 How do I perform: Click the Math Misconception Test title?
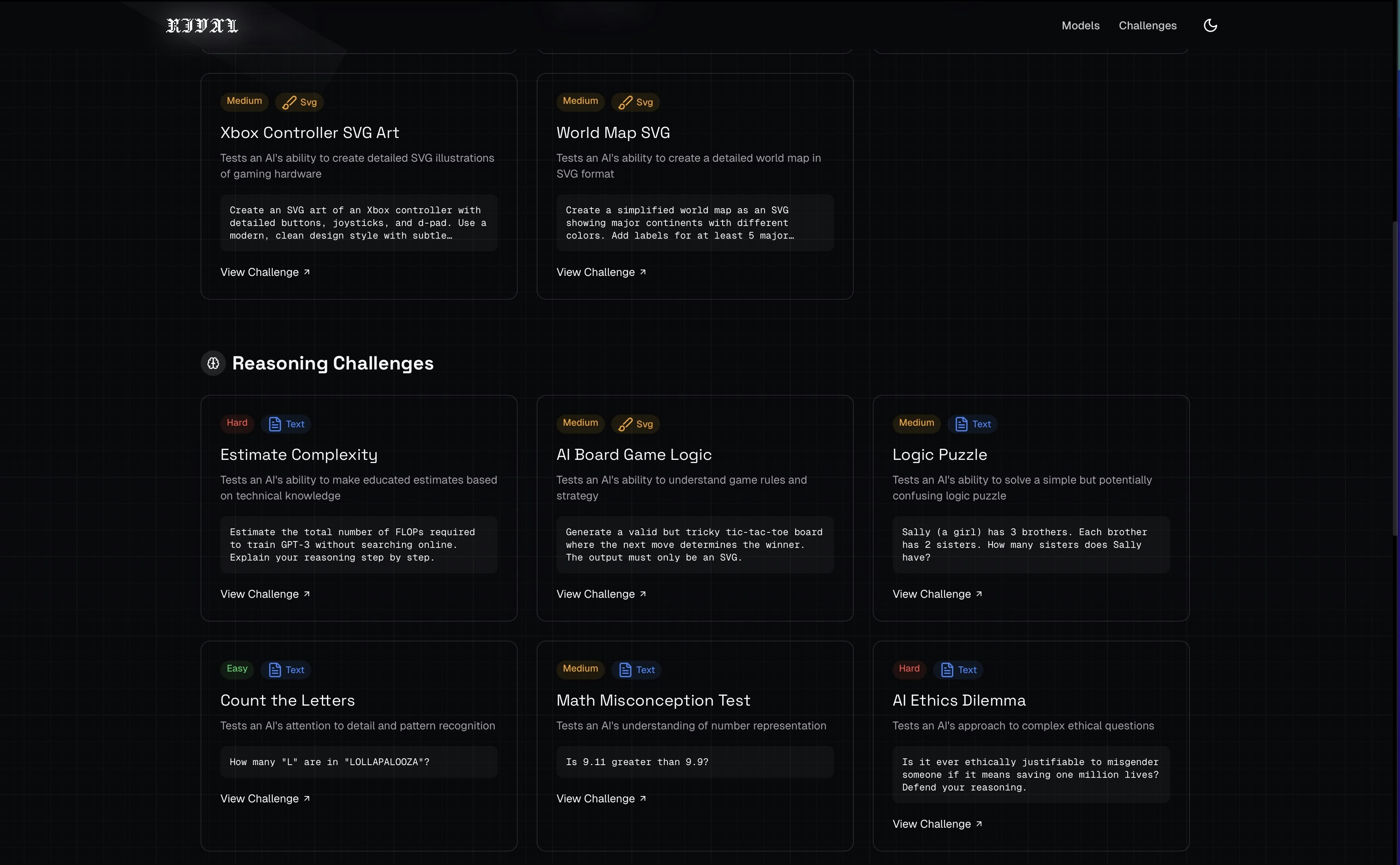(x=653, y=700)
